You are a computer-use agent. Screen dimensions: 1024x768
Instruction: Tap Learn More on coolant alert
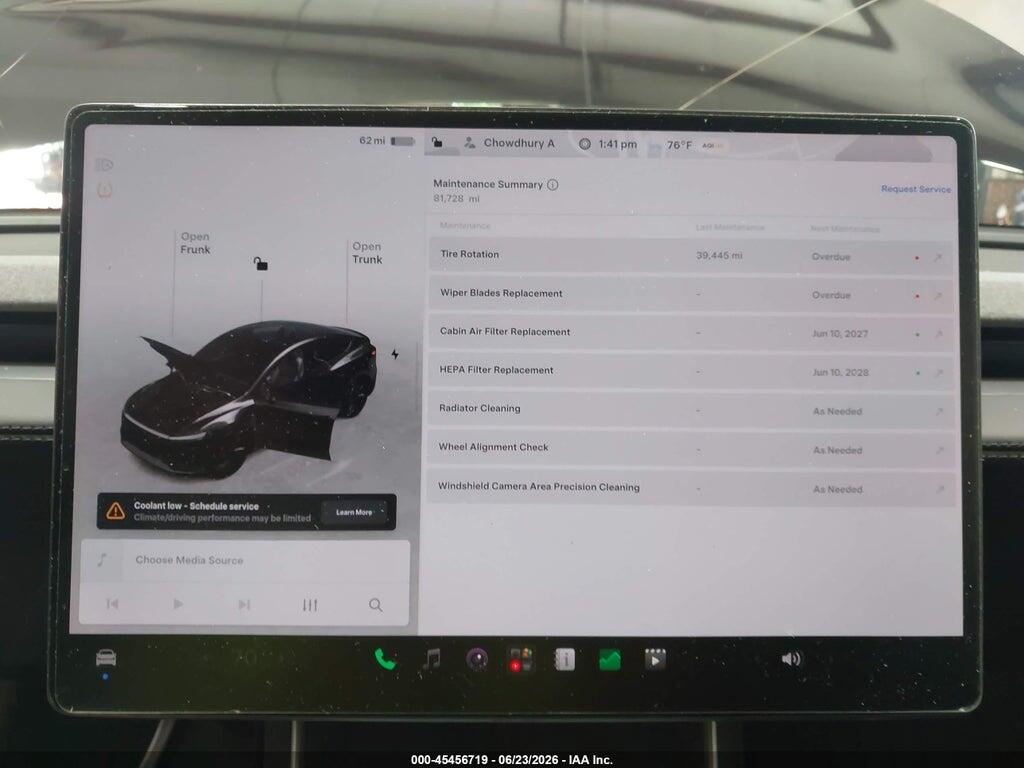tap(354, 513)
